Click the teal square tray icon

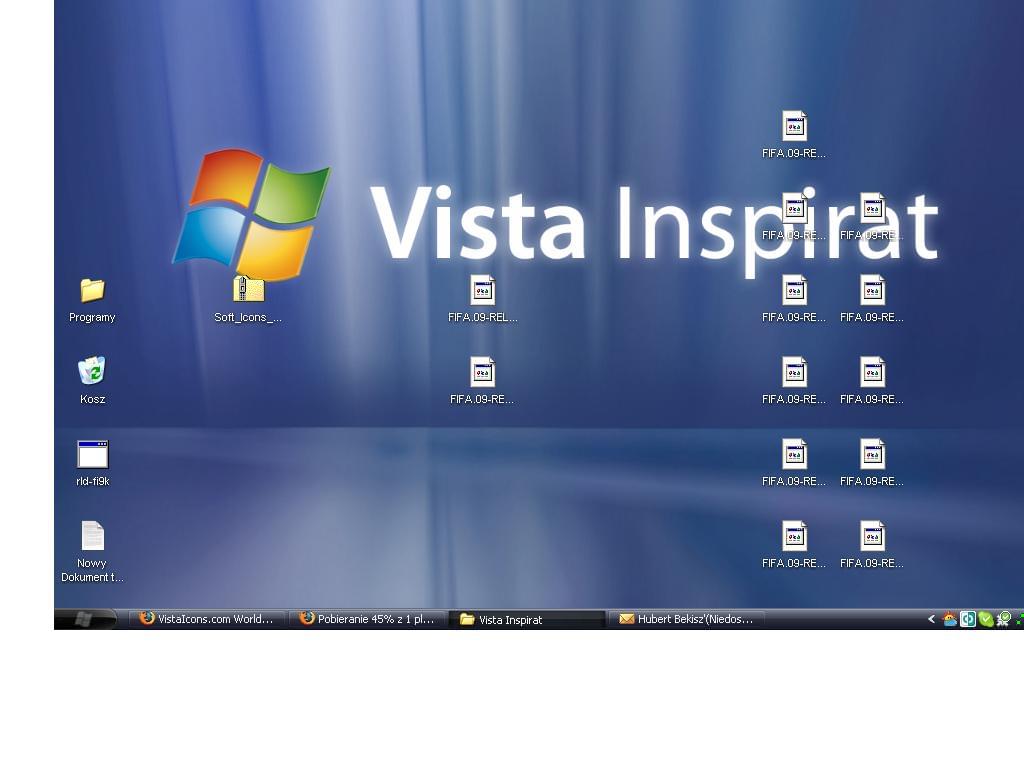[x=968, y=619]
